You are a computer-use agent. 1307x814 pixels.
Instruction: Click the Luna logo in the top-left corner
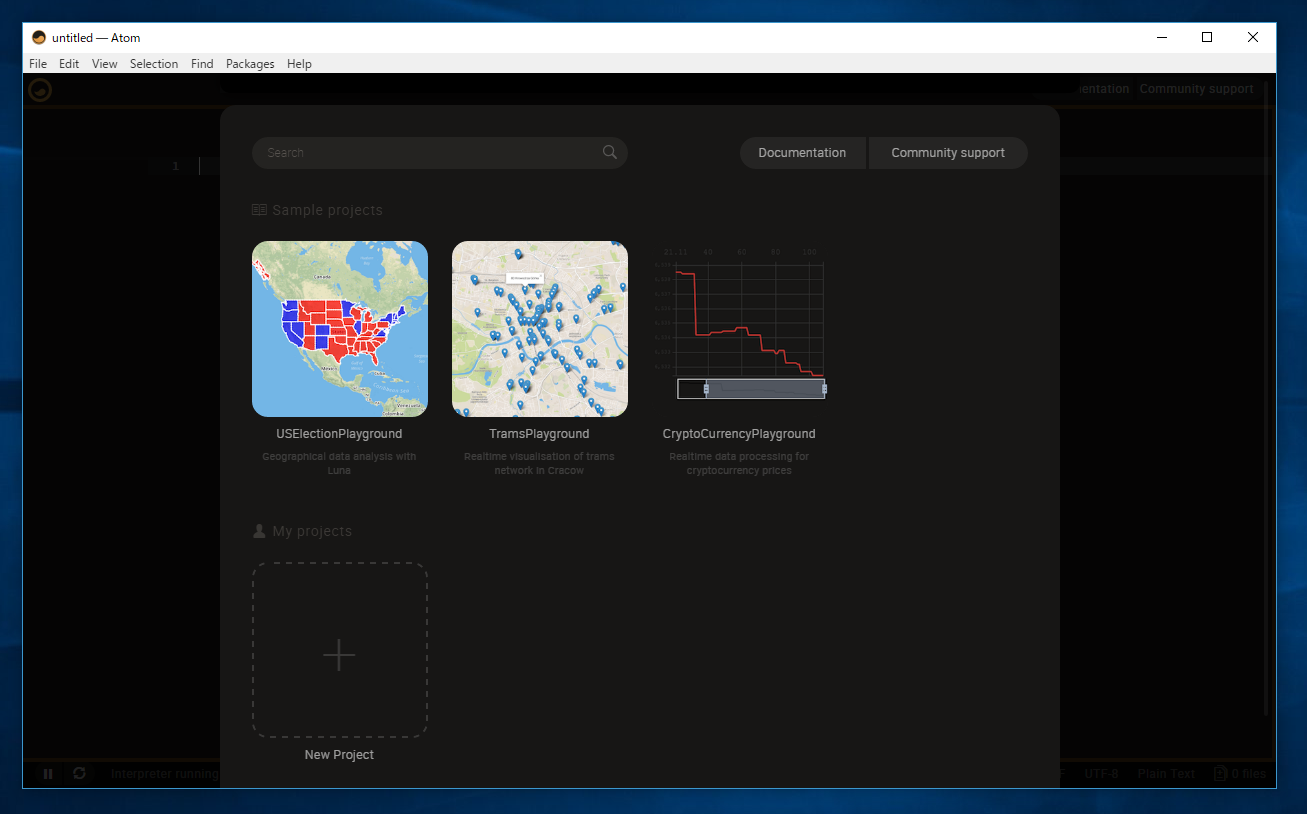39,89
